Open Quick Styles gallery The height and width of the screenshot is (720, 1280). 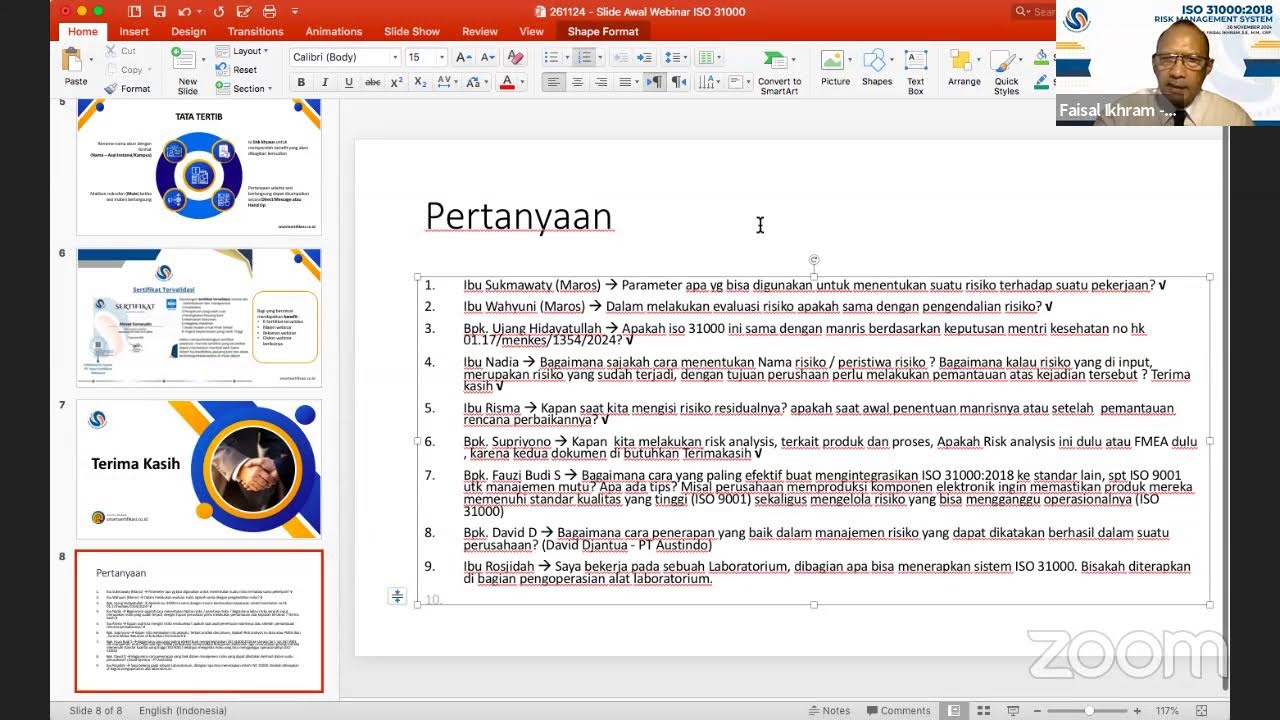1006,72
